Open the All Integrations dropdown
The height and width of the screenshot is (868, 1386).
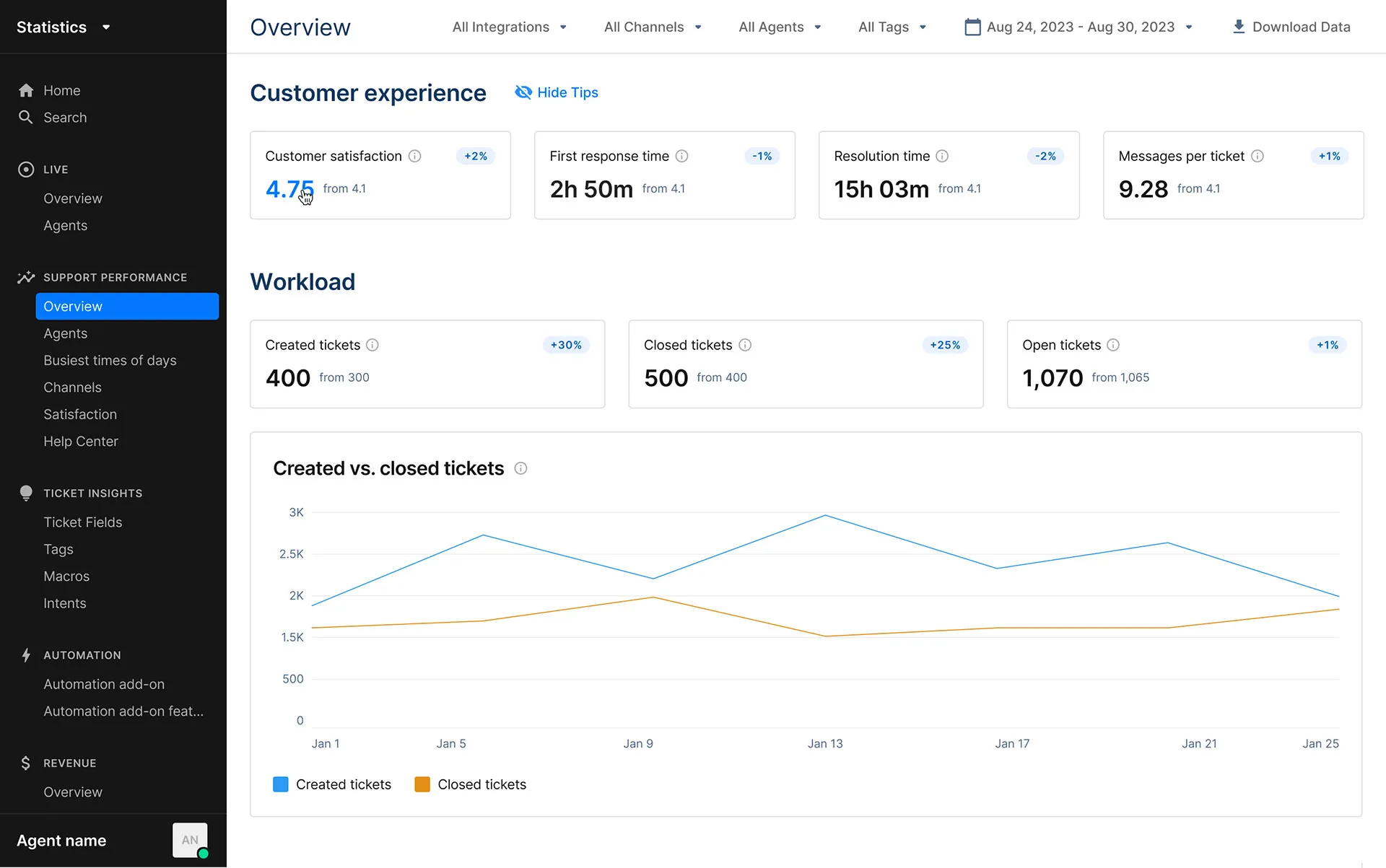tap(509, 27)
